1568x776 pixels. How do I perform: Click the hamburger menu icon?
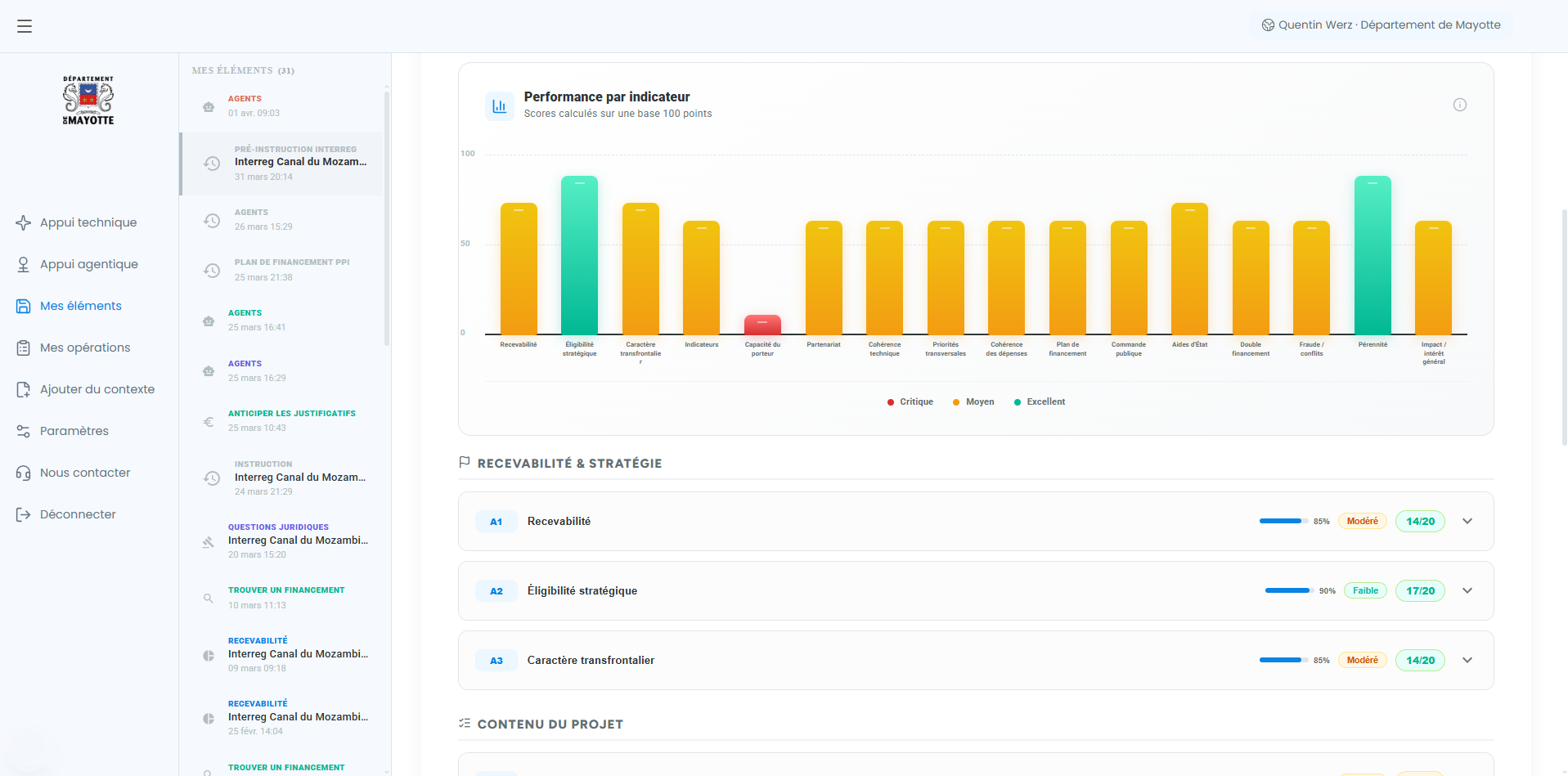(x=25, y=26)
